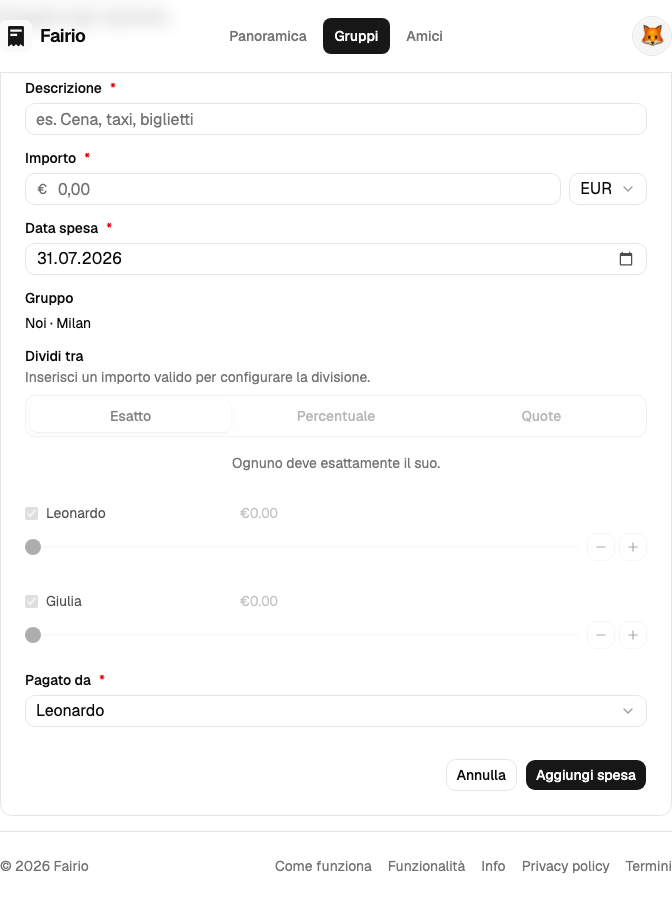
Task: Open the calendar picker icon in Data spesa
Action: tap(626, 259)
